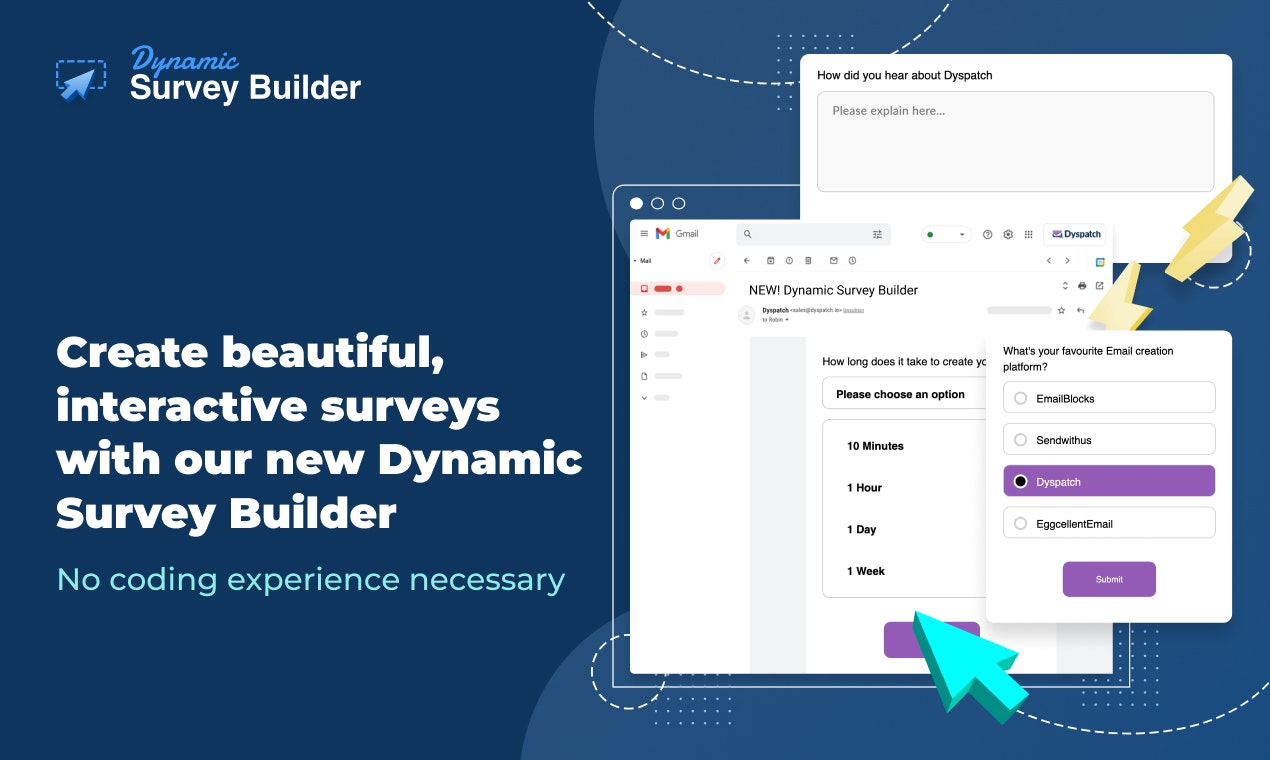
Task: Open the 'Please choose an option' dropdown
Action: tap(904, 394)
